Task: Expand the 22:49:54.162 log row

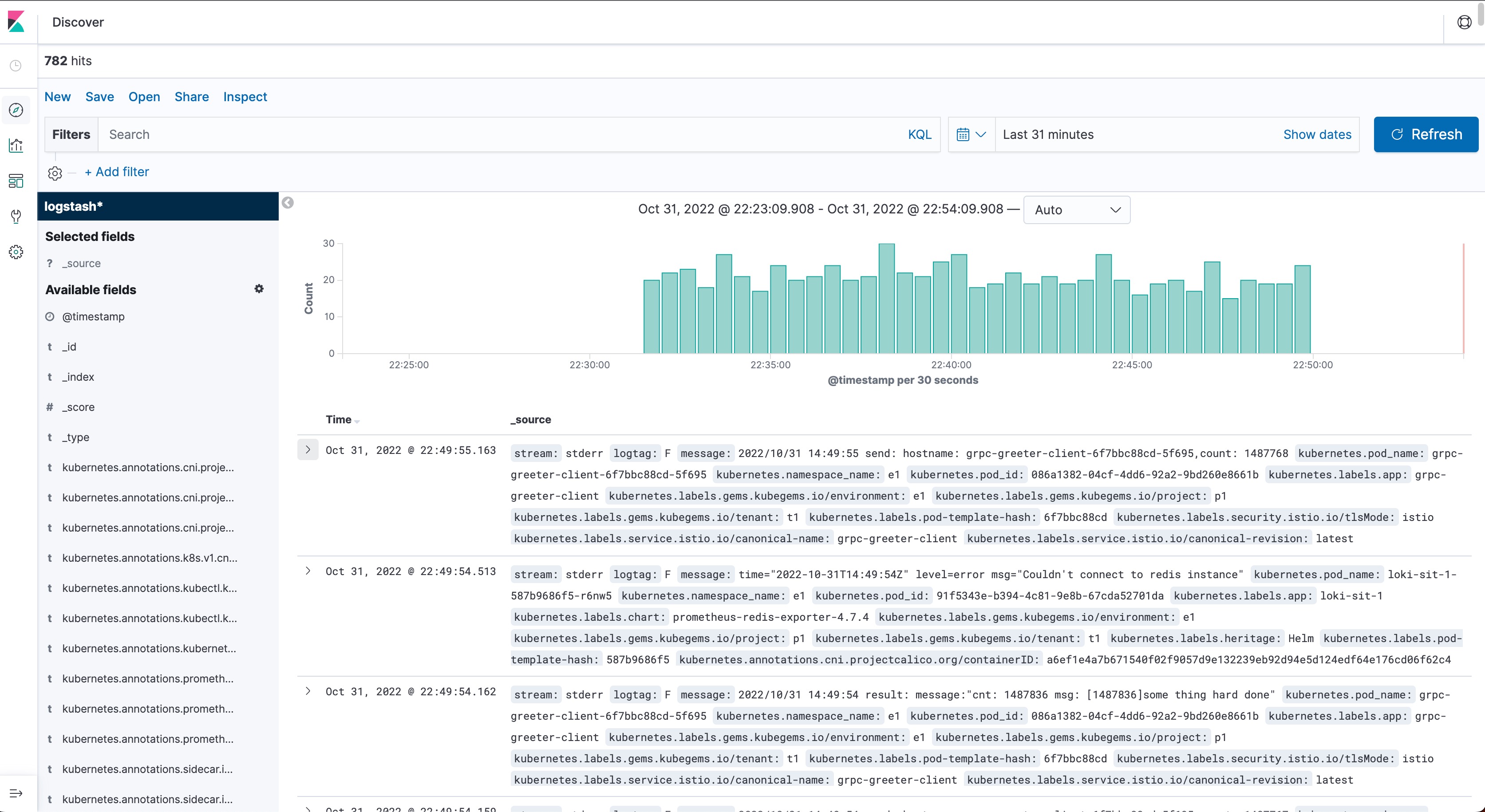Action: 308,692
